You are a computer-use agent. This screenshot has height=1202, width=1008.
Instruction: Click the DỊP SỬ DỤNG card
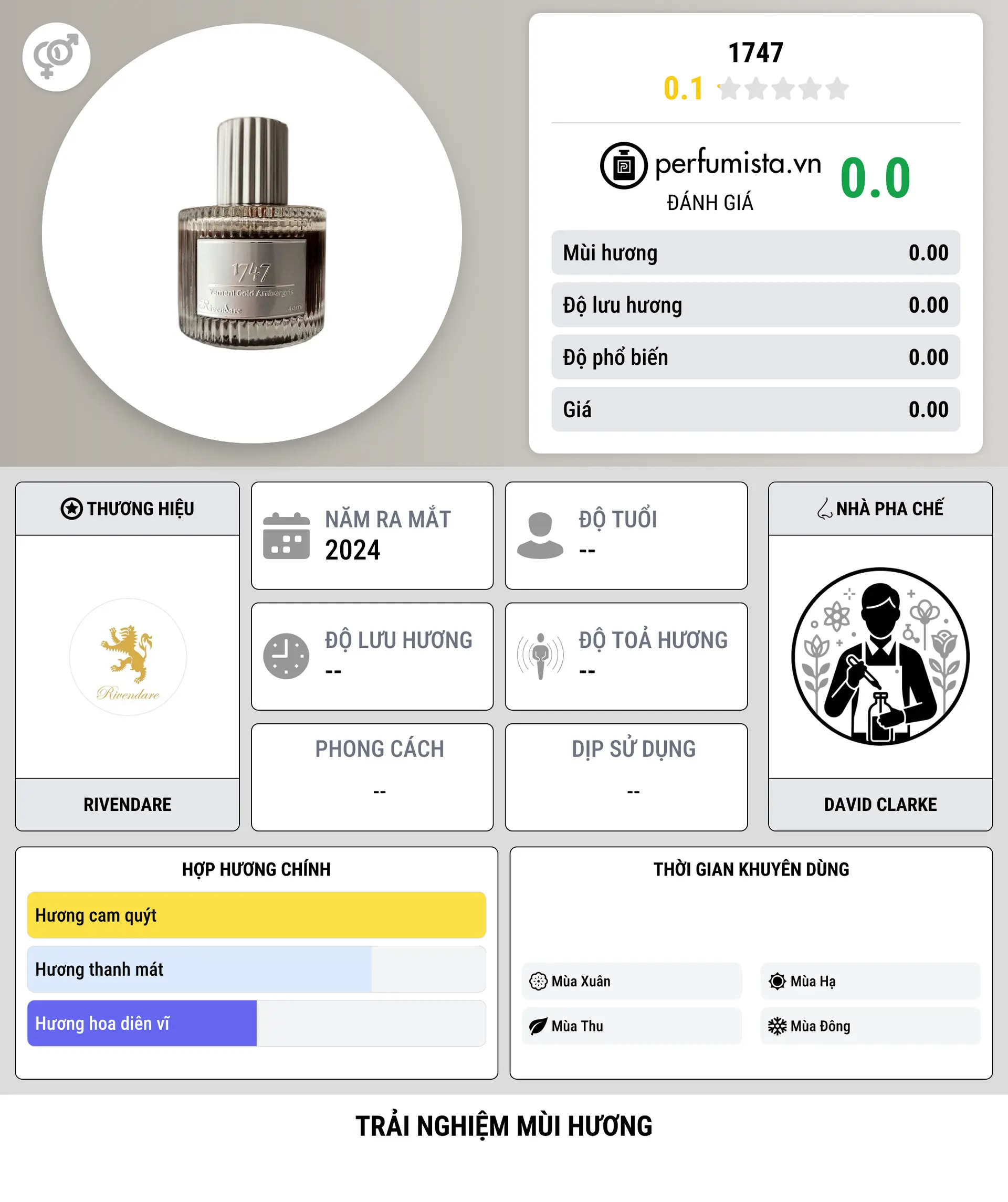coord(626,777)
